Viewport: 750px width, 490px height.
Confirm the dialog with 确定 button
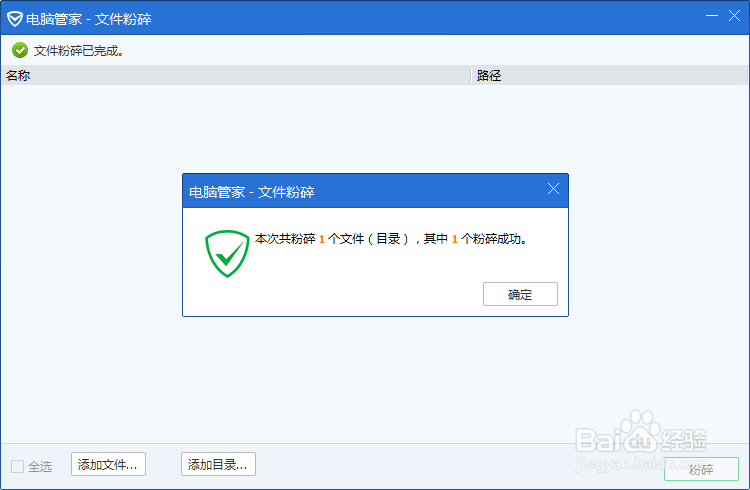pyautogui.click(x=520, y=294)
